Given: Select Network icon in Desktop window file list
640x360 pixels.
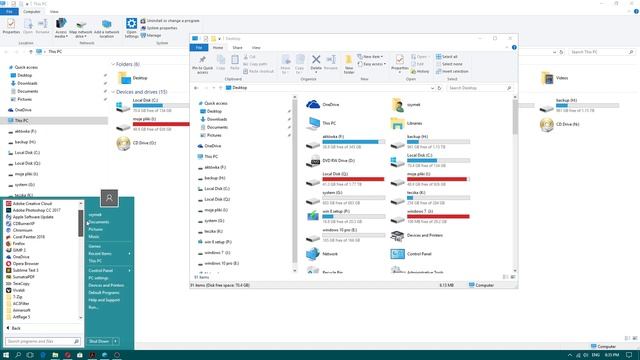Looking at the screenshot, I should pos(313,254).
